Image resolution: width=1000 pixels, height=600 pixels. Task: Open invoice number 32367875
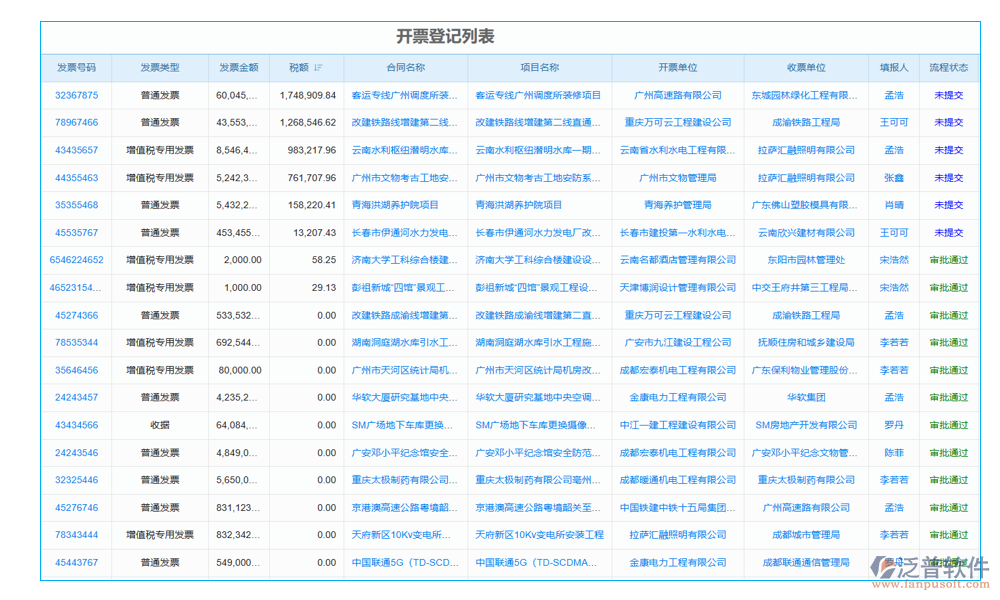point(76,96)
